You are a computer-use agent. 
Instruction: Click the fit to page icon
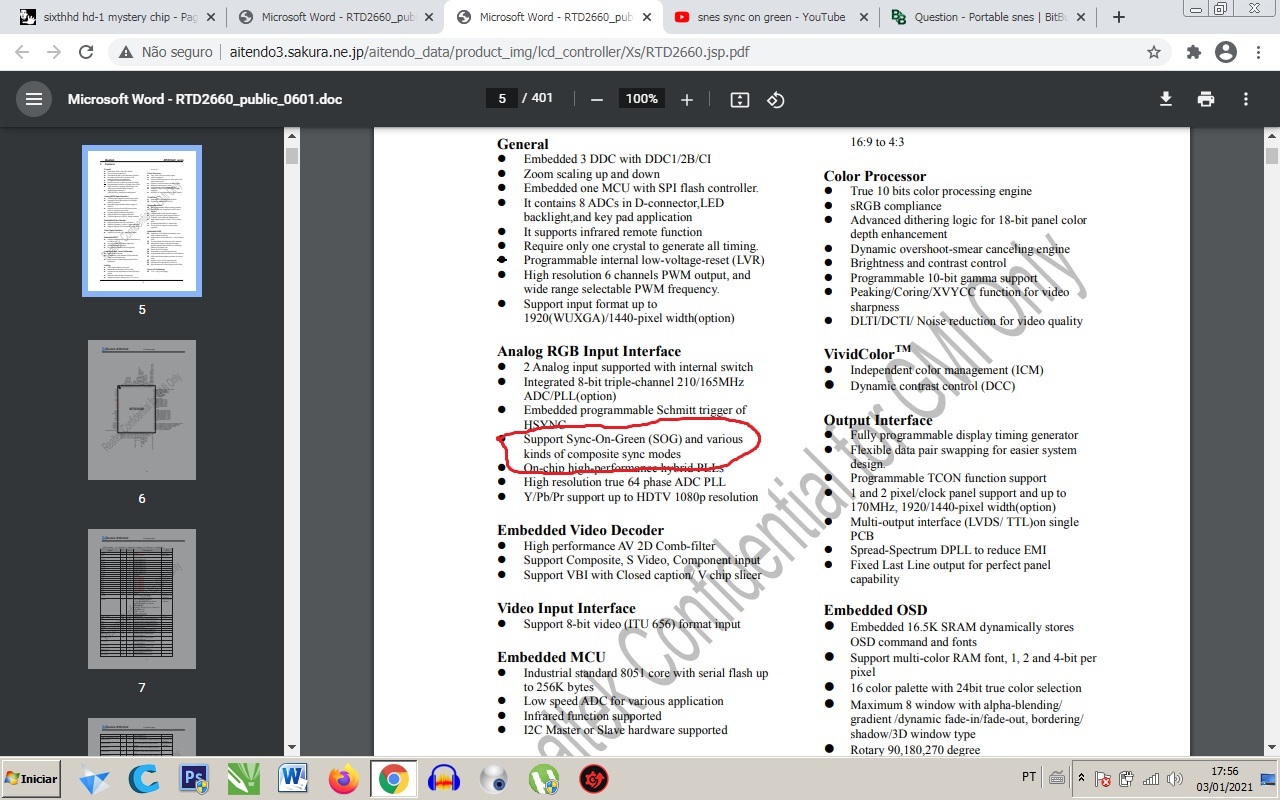[x=740, y=99]
